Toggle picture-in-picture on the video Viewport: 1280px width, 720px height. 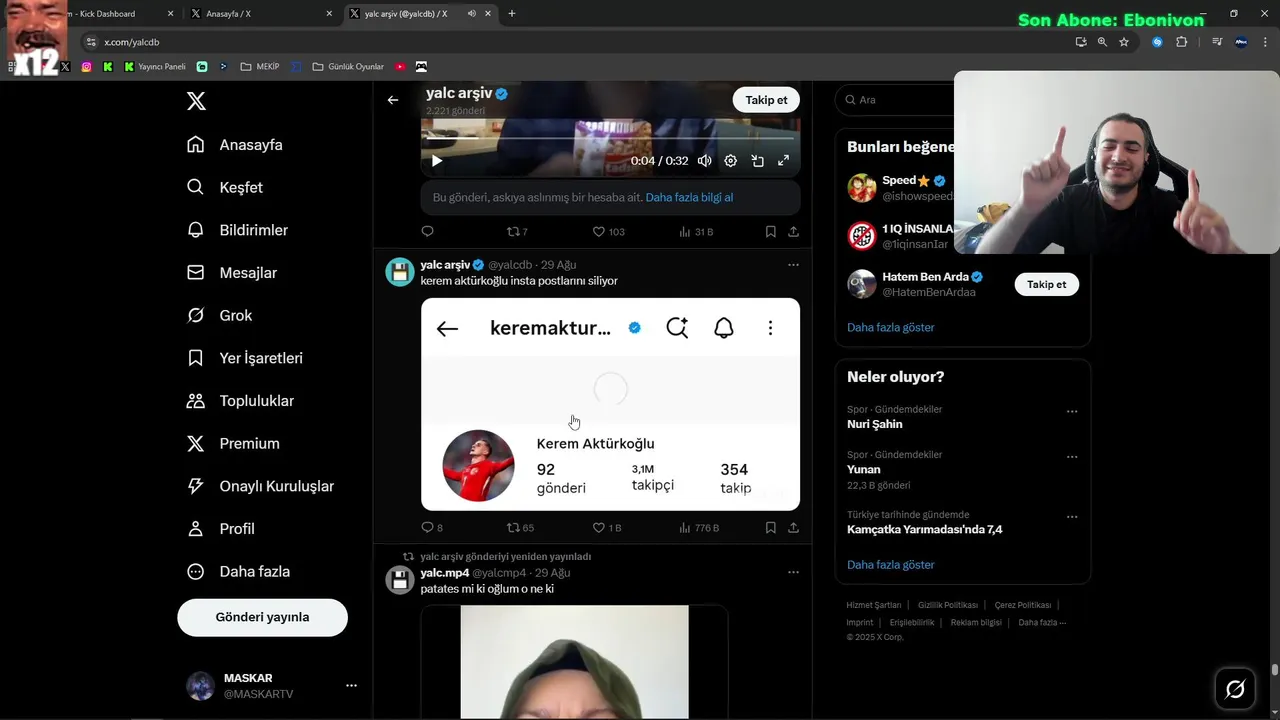coord(757,161)
